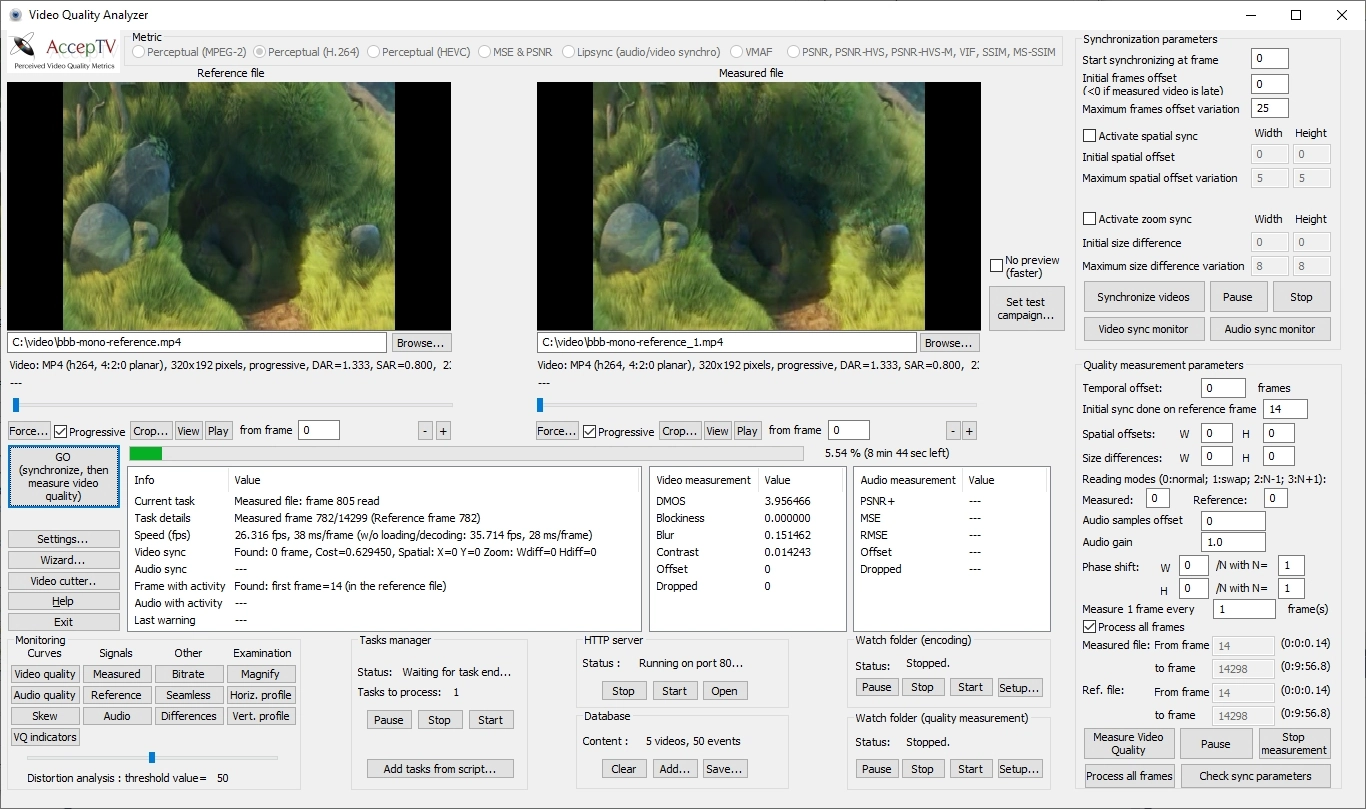Image resolution: width=1366 pixels, height=809 pixels.
Task: Click Exit button
Action: coord(63,622)
